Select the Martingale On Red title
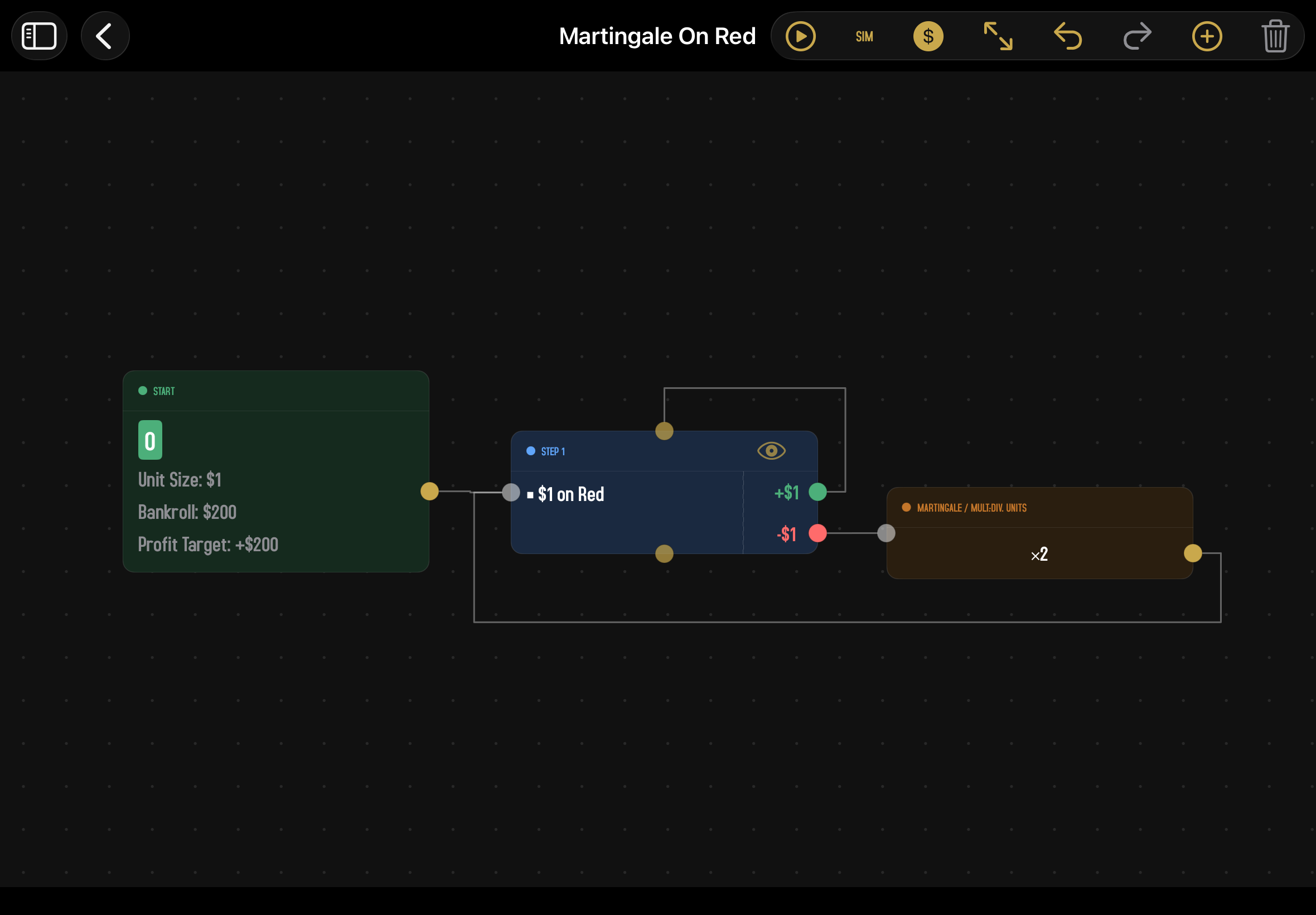Screen dimensions: 1316x915 coord(657,36)
